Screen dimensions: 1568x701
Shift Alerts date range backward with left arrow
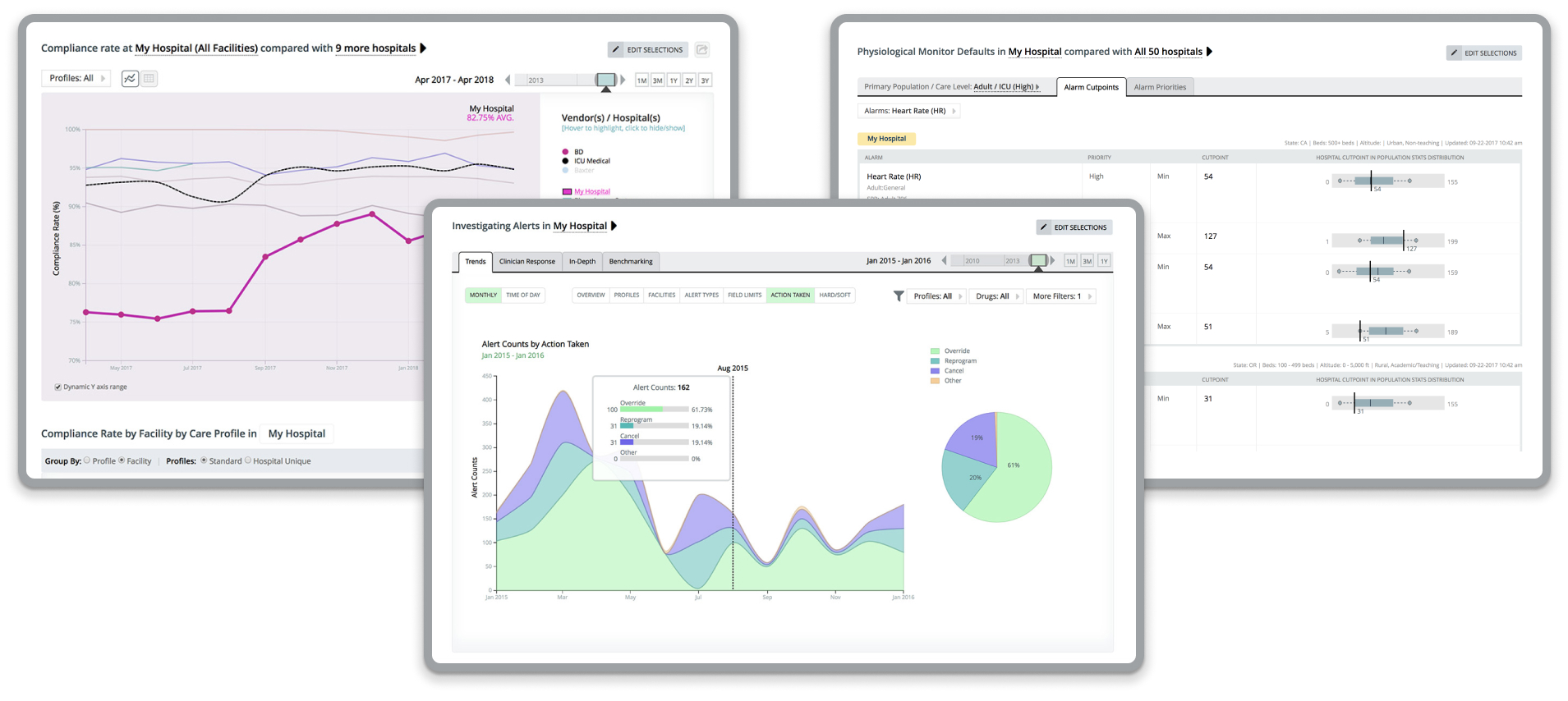pos(944,261)
